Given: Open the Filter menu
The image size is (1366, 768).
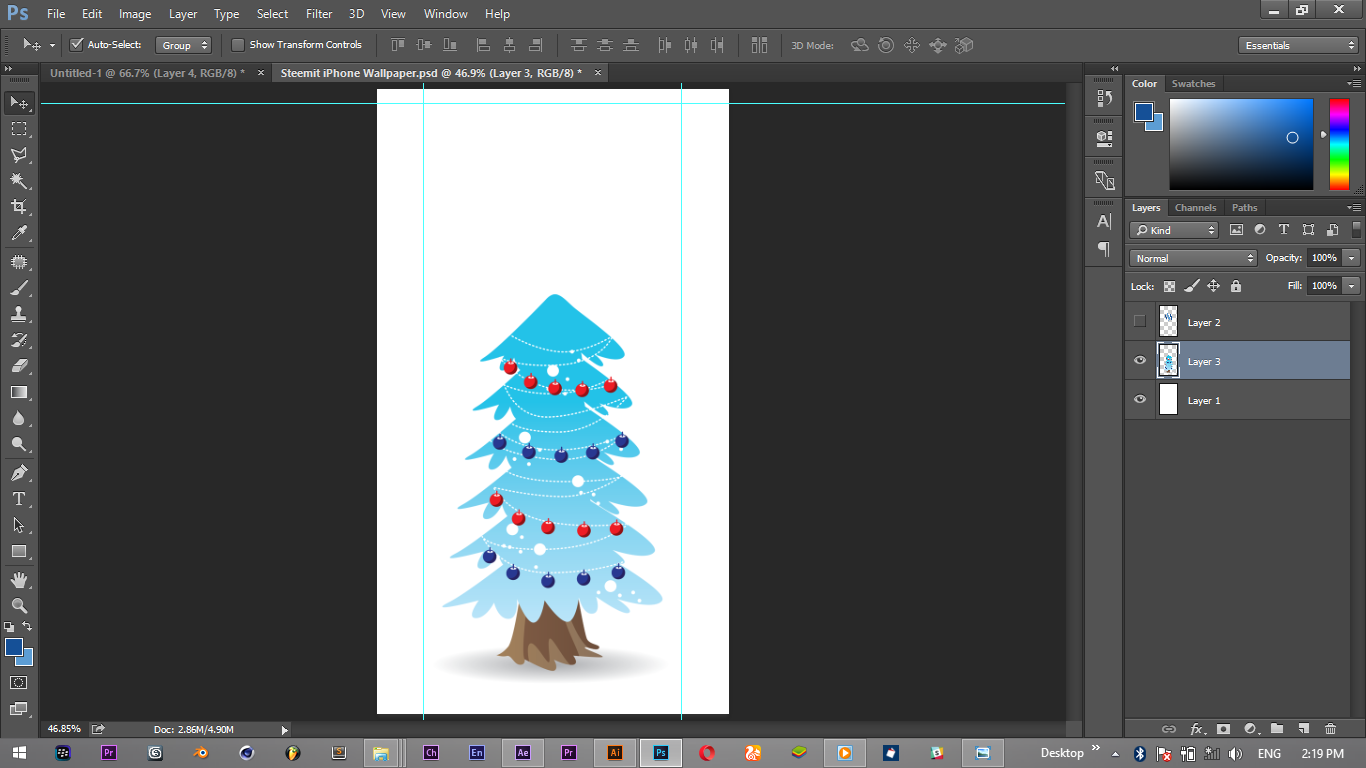Looking at the screenshot, I should pyautogui.click(x=319, y=14).
